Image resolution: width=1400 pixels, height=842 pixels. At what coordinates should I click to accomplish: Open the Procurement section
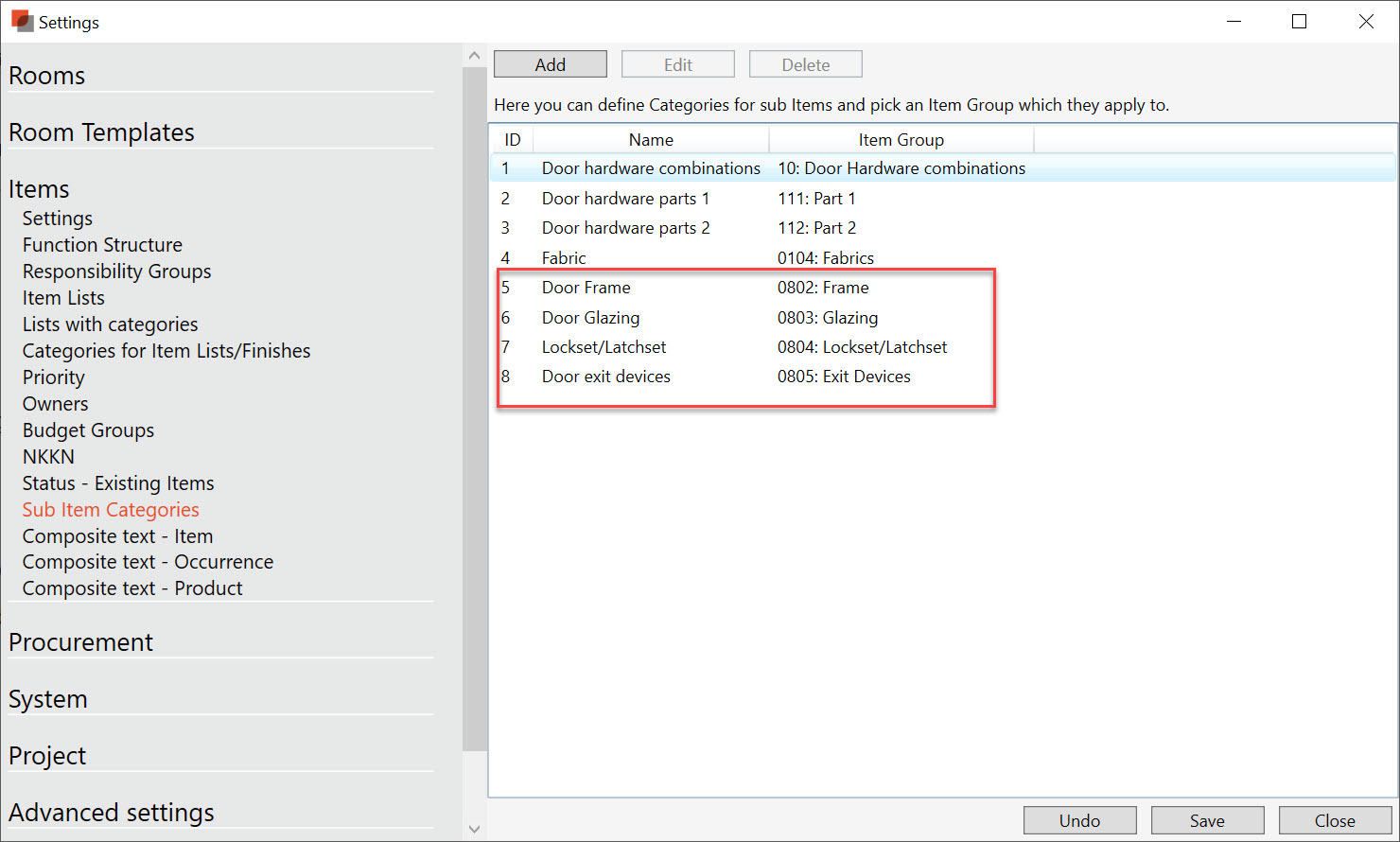[80, 642]
